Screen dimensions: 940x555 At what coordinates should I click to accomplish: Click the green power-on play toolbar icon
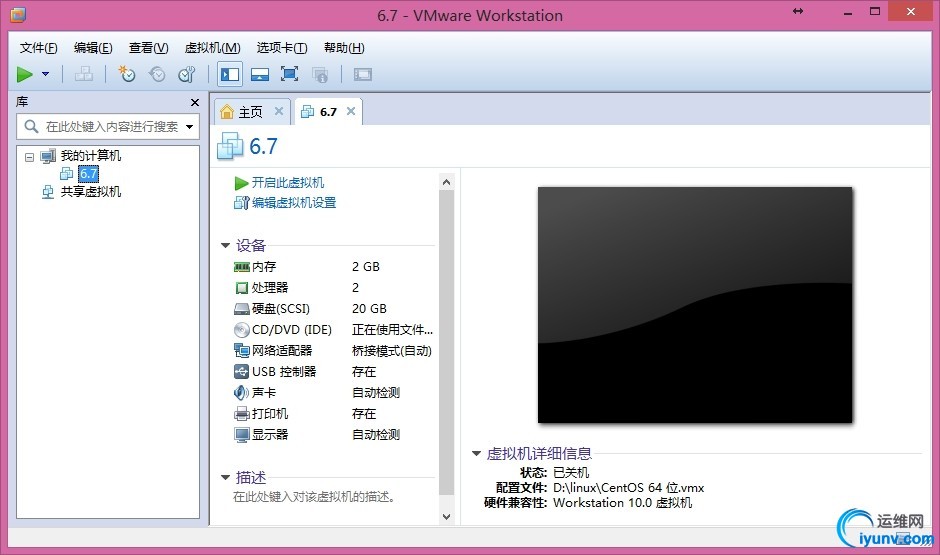25,74
